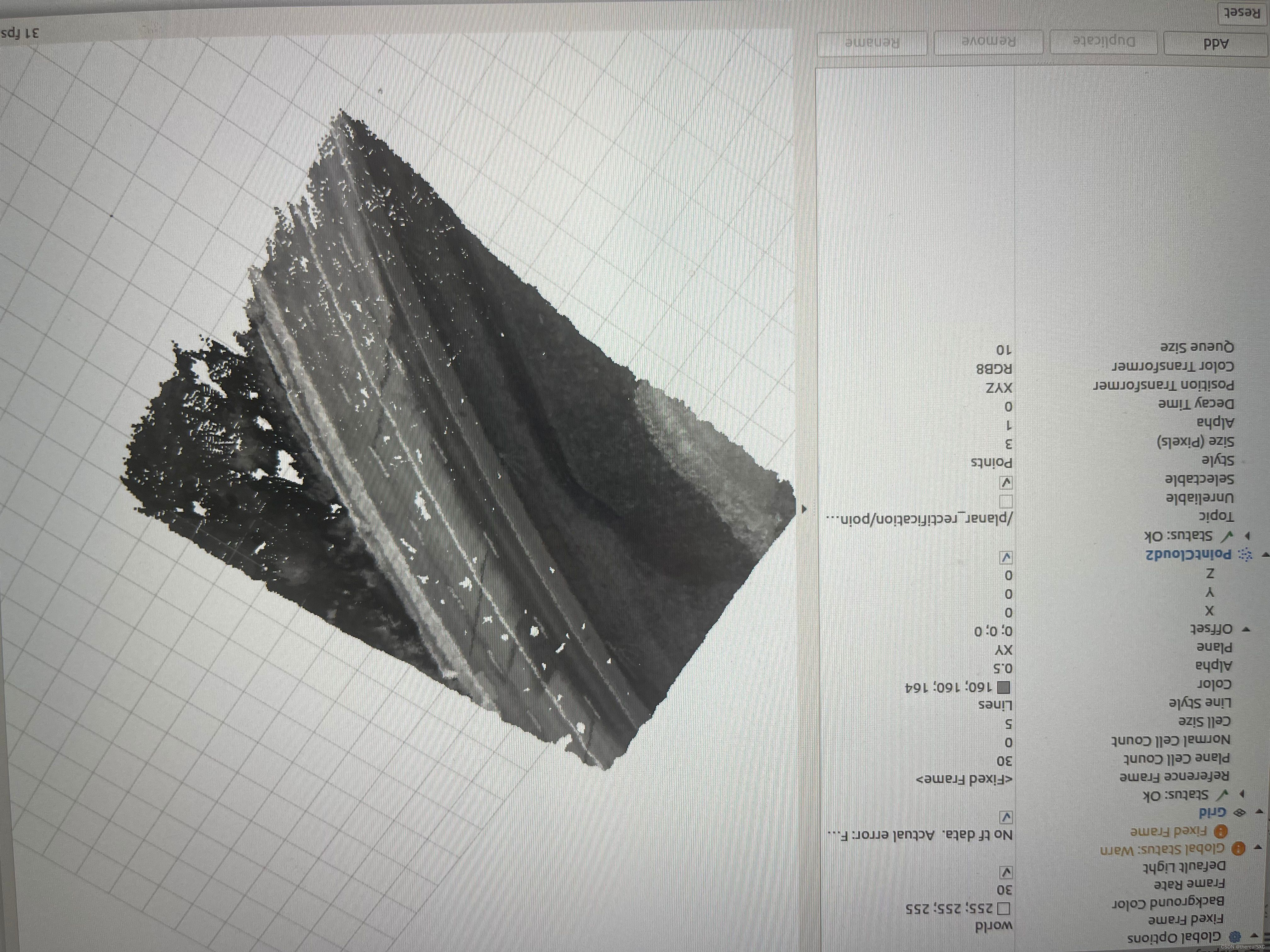Toggle the Selectable checkbox
This screenshot has height=952, width=1270.
[1006, 482]
